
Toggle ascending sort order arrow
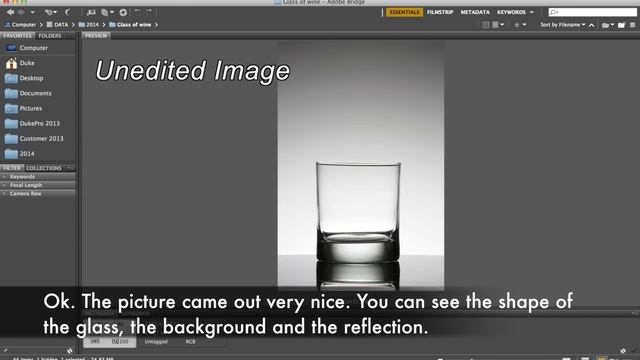(x=591, y=25)
